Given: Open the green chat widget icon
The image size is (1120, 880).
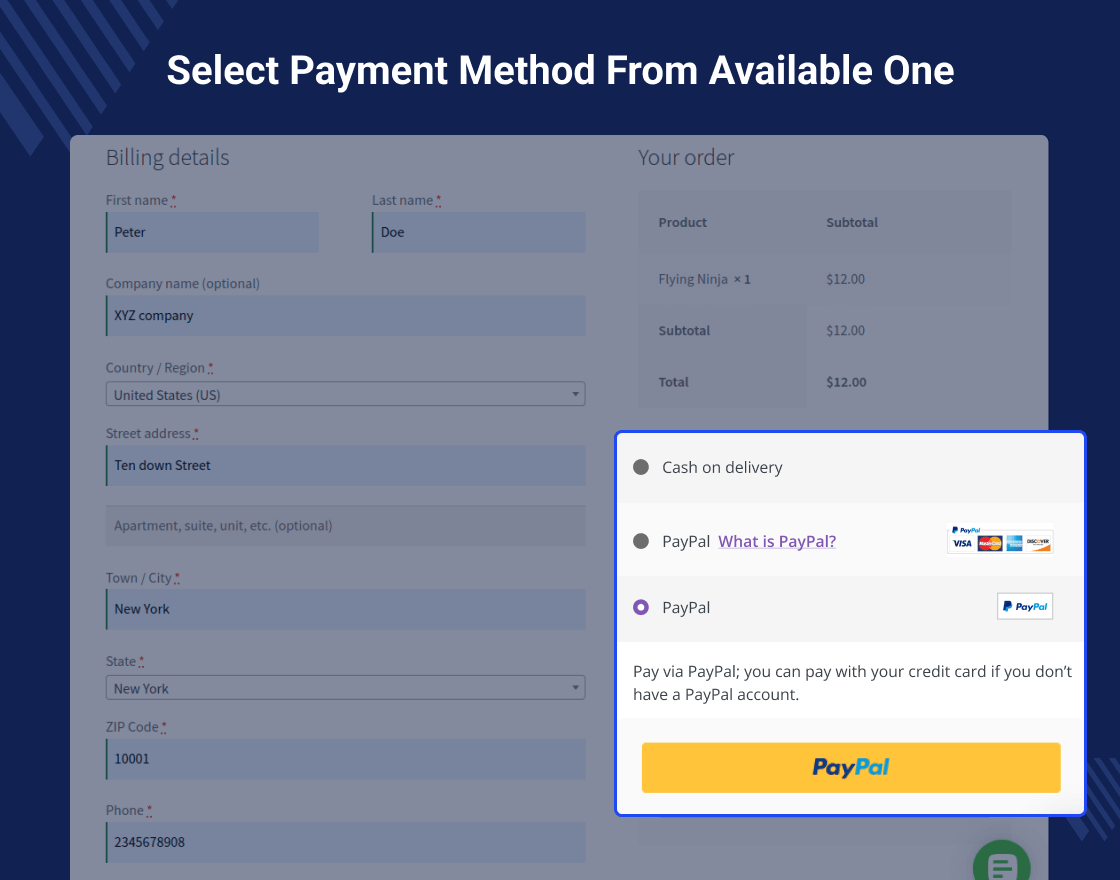Looking at the screenshot, I should 1001,864.
